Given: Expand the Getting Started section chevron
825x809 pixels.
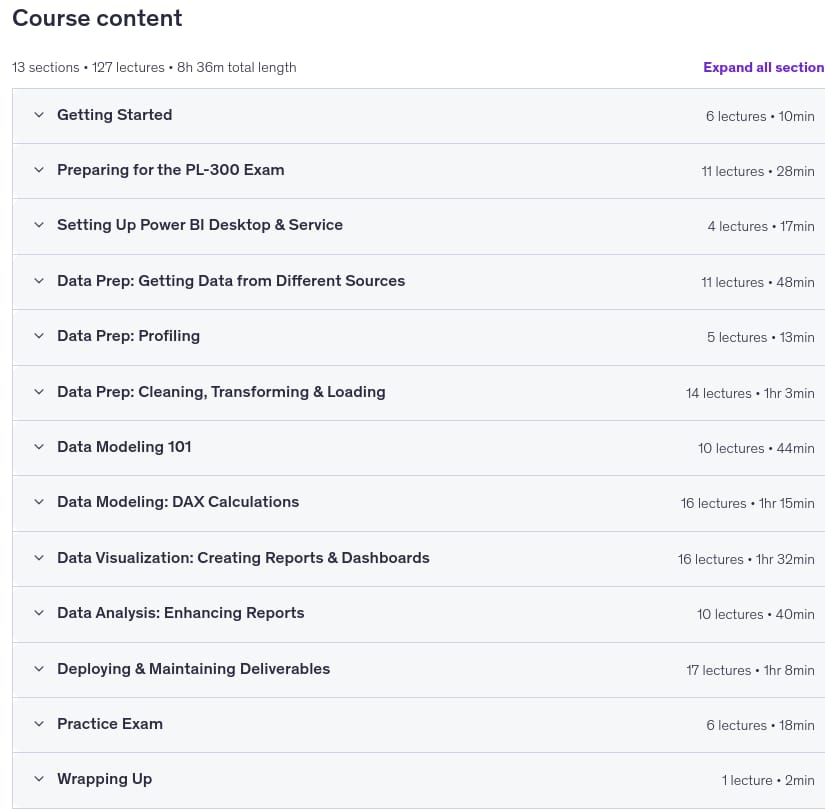Looking at the screenshot, I should tap(39, 115).
